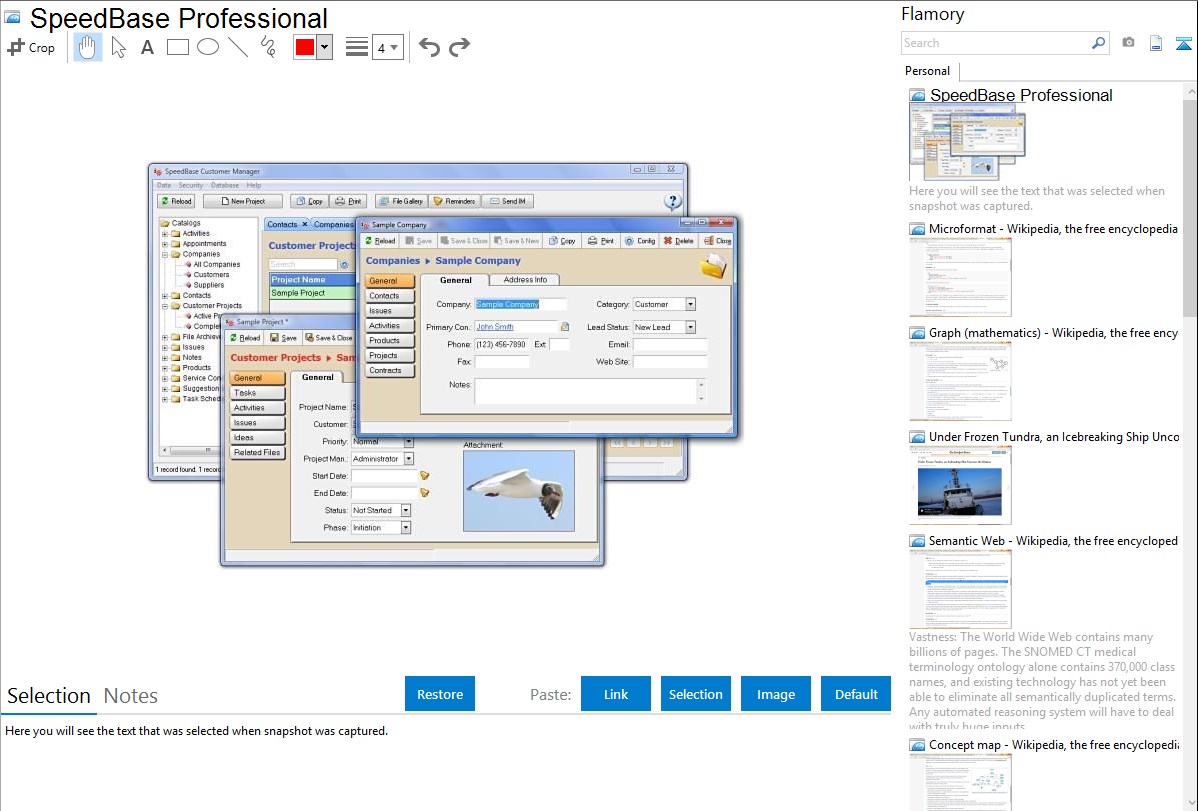The image size is (1198, 811).
Task: Choose the arrow pointer selection tool
Action: pos(118,47)
